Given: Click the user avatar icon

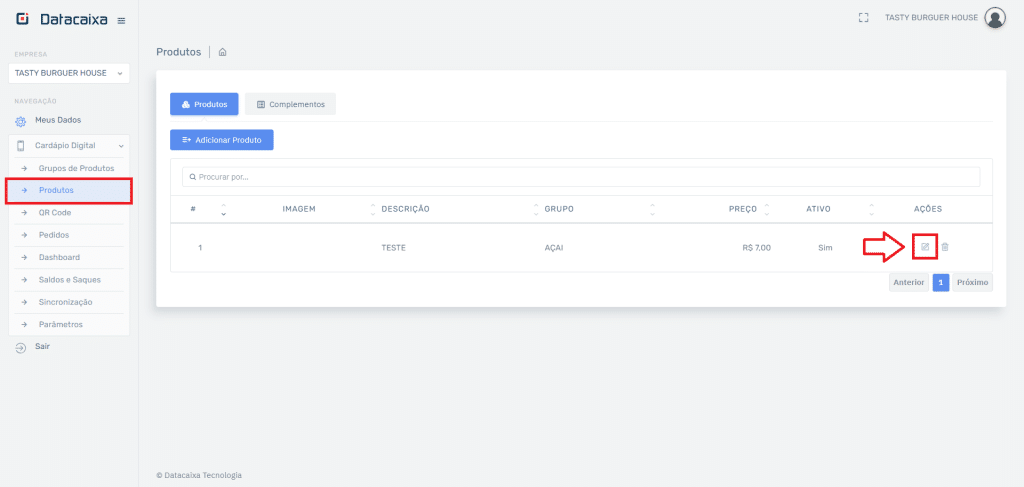Looking at the screenshot, I should (994, 17).
